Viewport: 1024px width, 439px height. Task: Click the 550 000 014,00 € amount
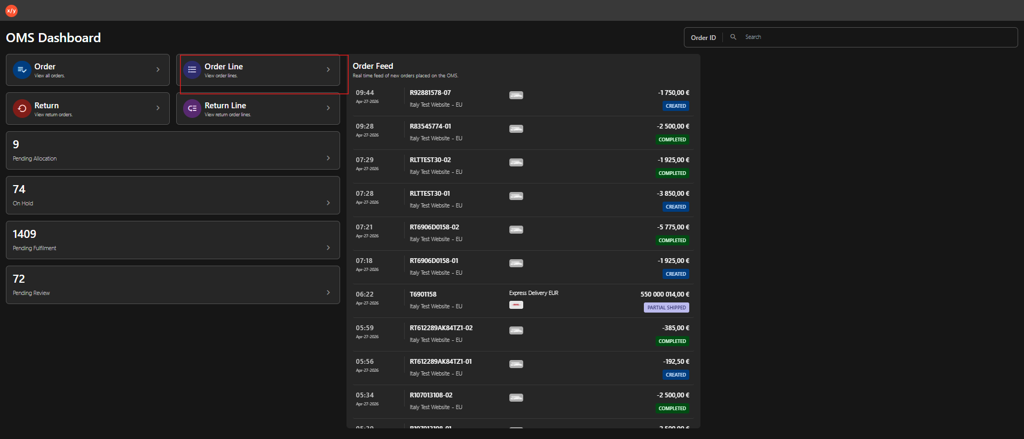[665, 294]
